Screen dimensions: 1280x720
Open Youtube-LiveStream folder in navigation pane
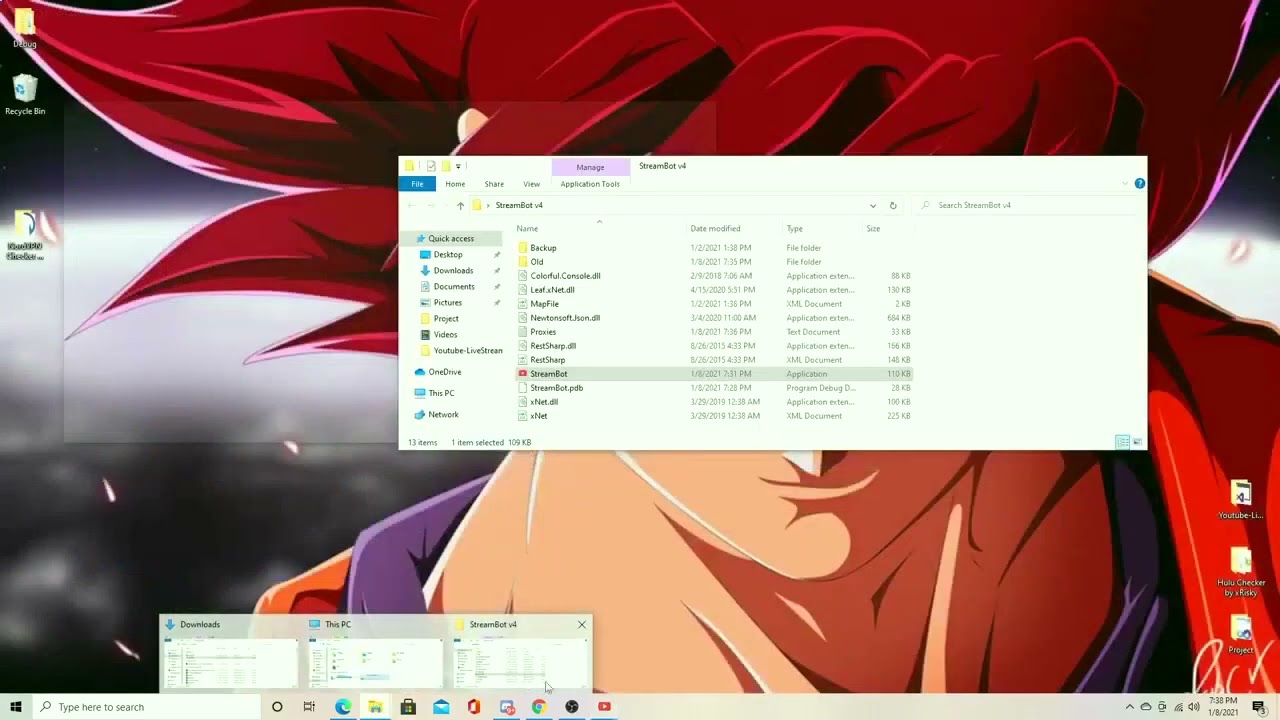461,351
